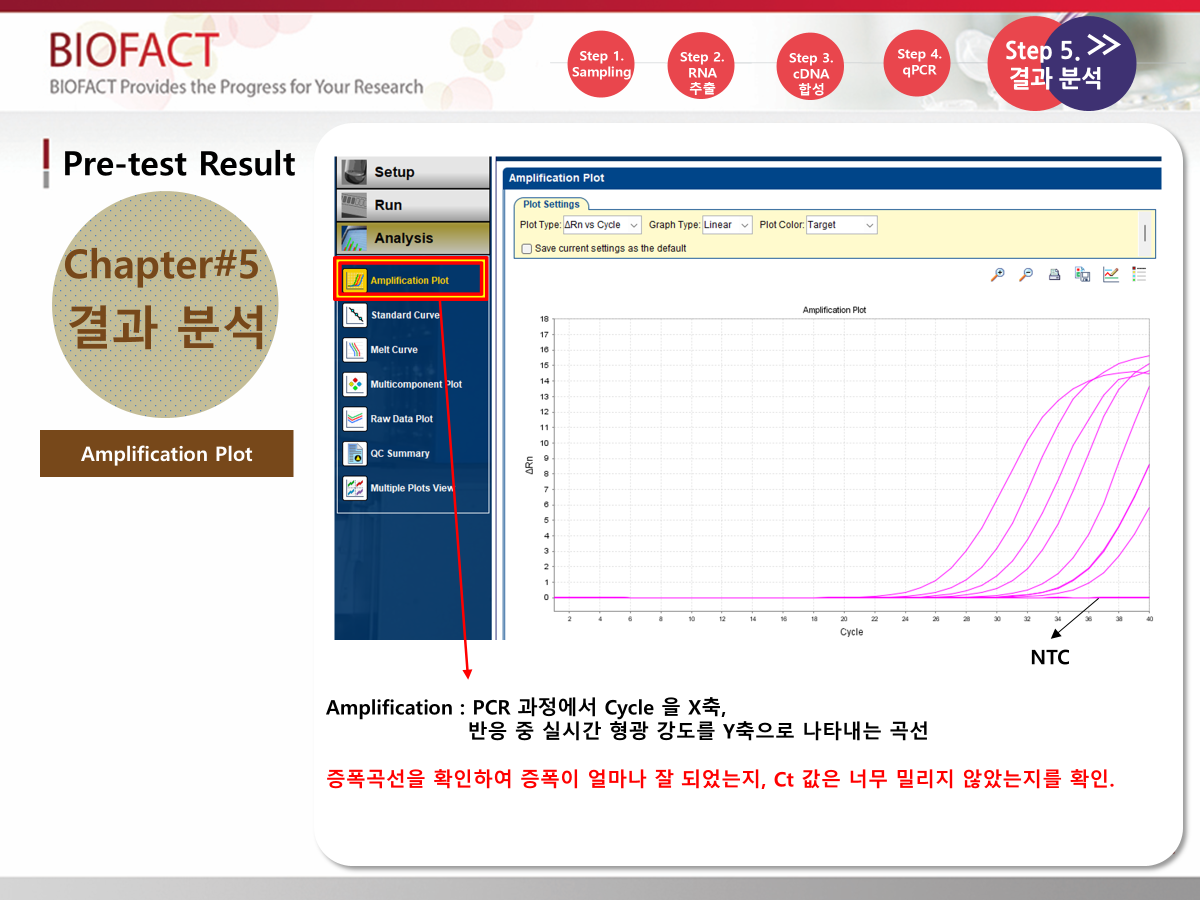
Task: Open the Melt Curve view
Action: [393, 350]
